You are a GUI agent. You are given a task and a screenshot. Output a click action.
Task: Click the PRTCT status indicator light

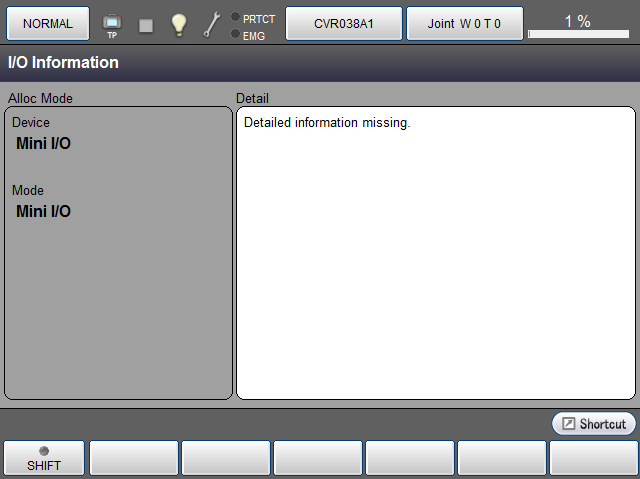(235, 17)
